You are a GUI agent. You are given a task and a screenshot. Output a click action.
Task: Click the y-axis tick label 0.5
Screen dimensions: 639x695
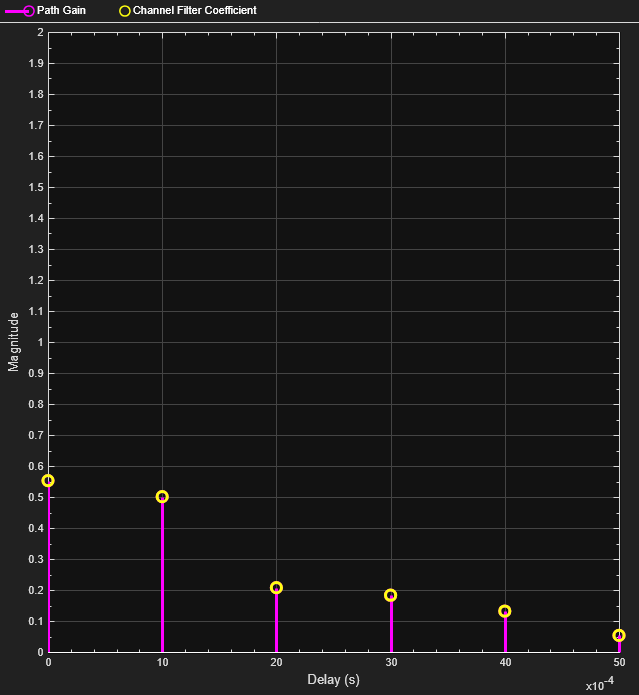(x=36, y=497)
